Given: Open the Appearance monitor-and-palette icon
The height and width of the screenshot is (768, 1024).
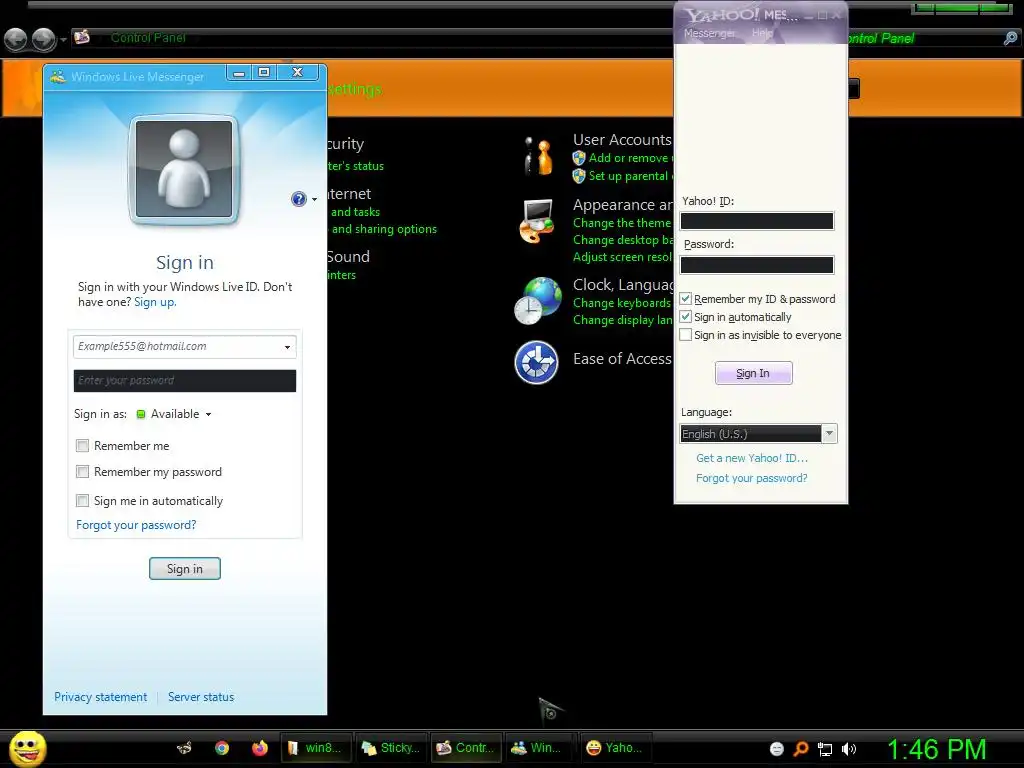Looking at the screenshot, I should pyautogui.click(x=537, y=221).
